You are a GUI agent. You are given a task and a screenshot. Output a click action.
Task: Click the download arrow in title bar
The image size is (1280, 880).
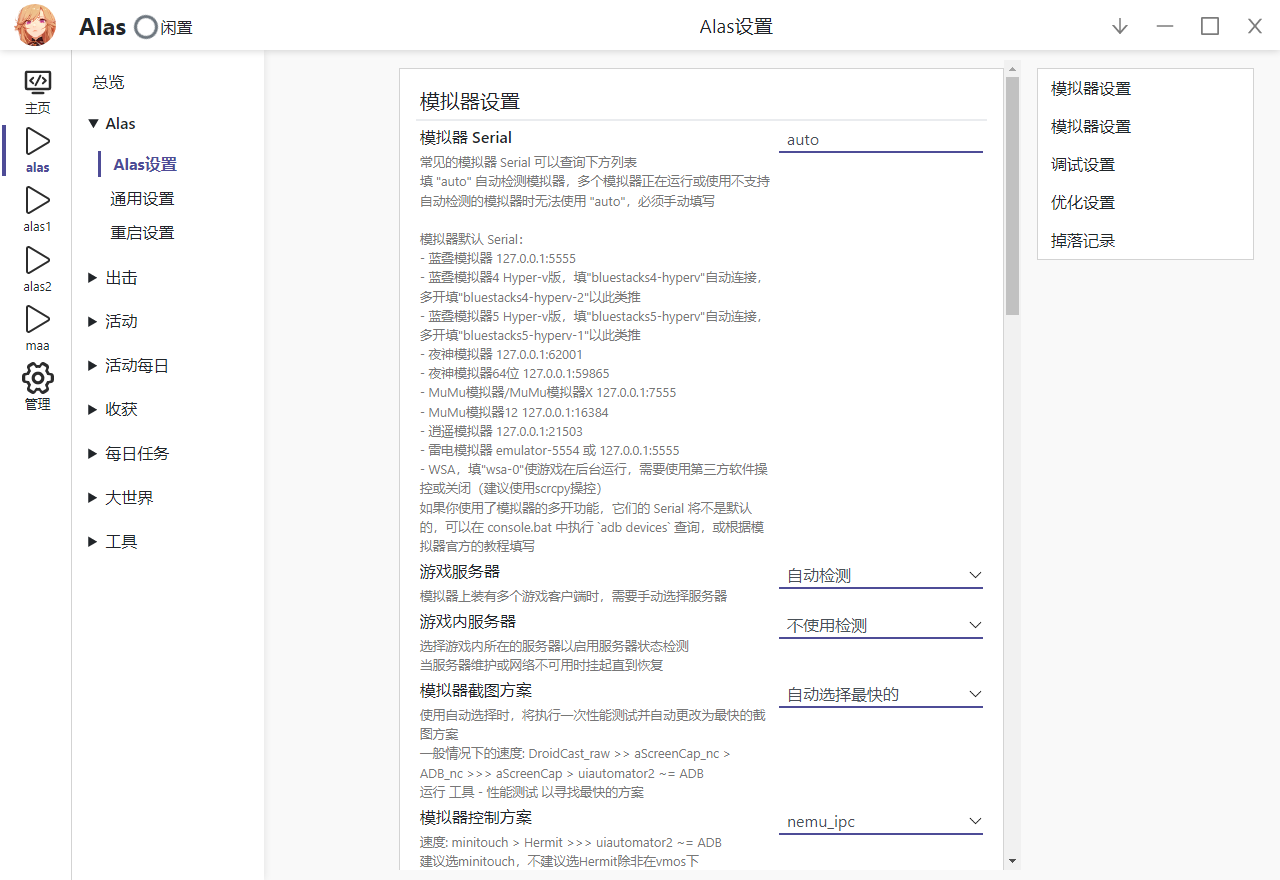point(1120,26)
